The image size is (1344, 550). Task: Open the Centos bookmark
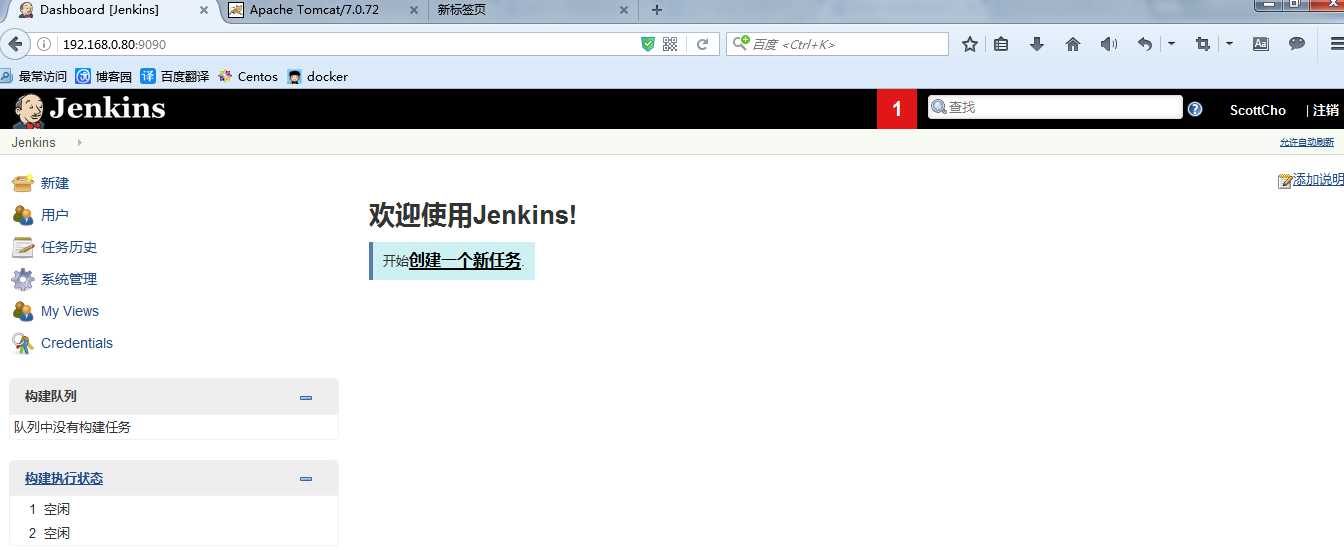[x=248, y=76]
